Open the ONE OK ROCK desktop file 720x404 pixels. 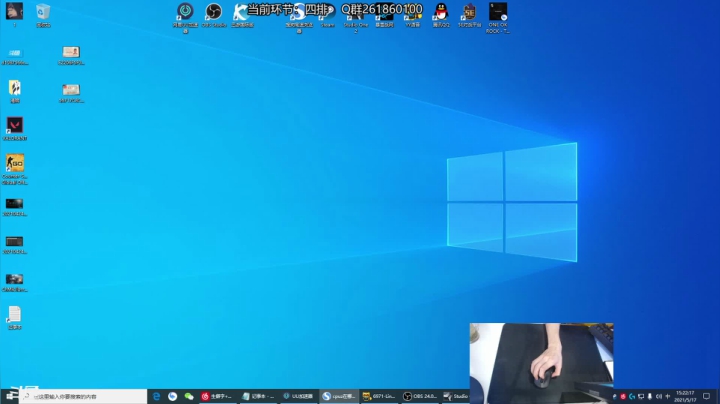498,17
